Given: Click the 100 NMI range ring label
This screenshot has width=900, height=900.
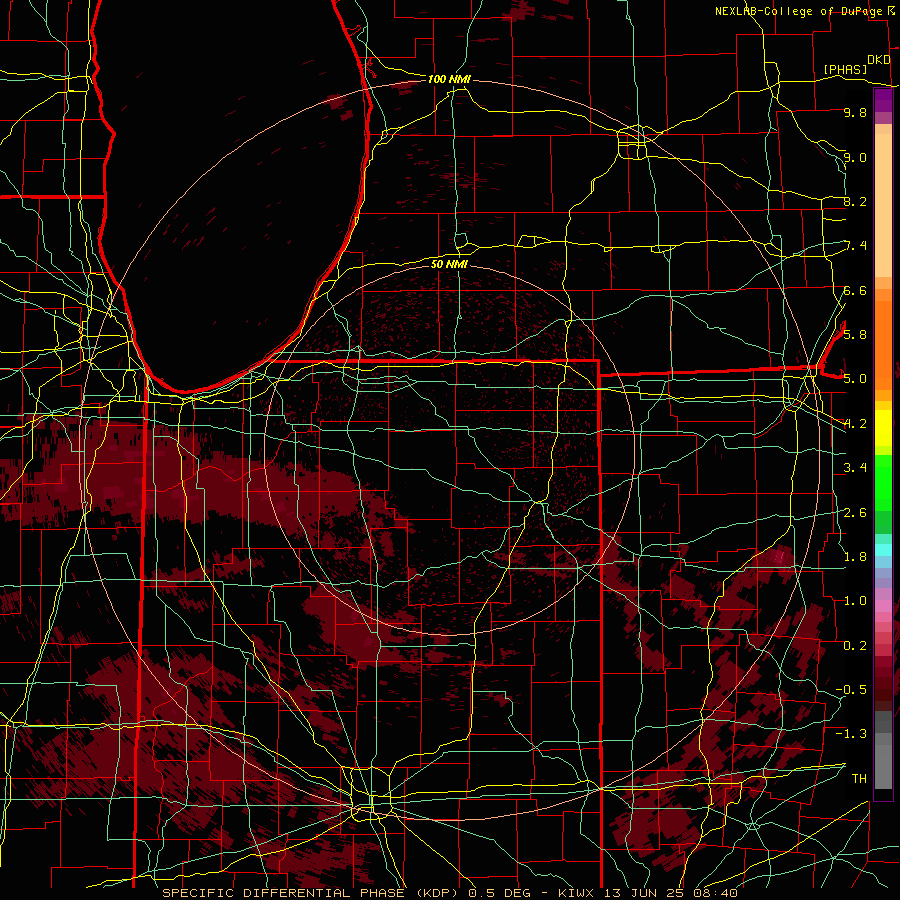Looking at the screenshot, I should pos(449,79).
